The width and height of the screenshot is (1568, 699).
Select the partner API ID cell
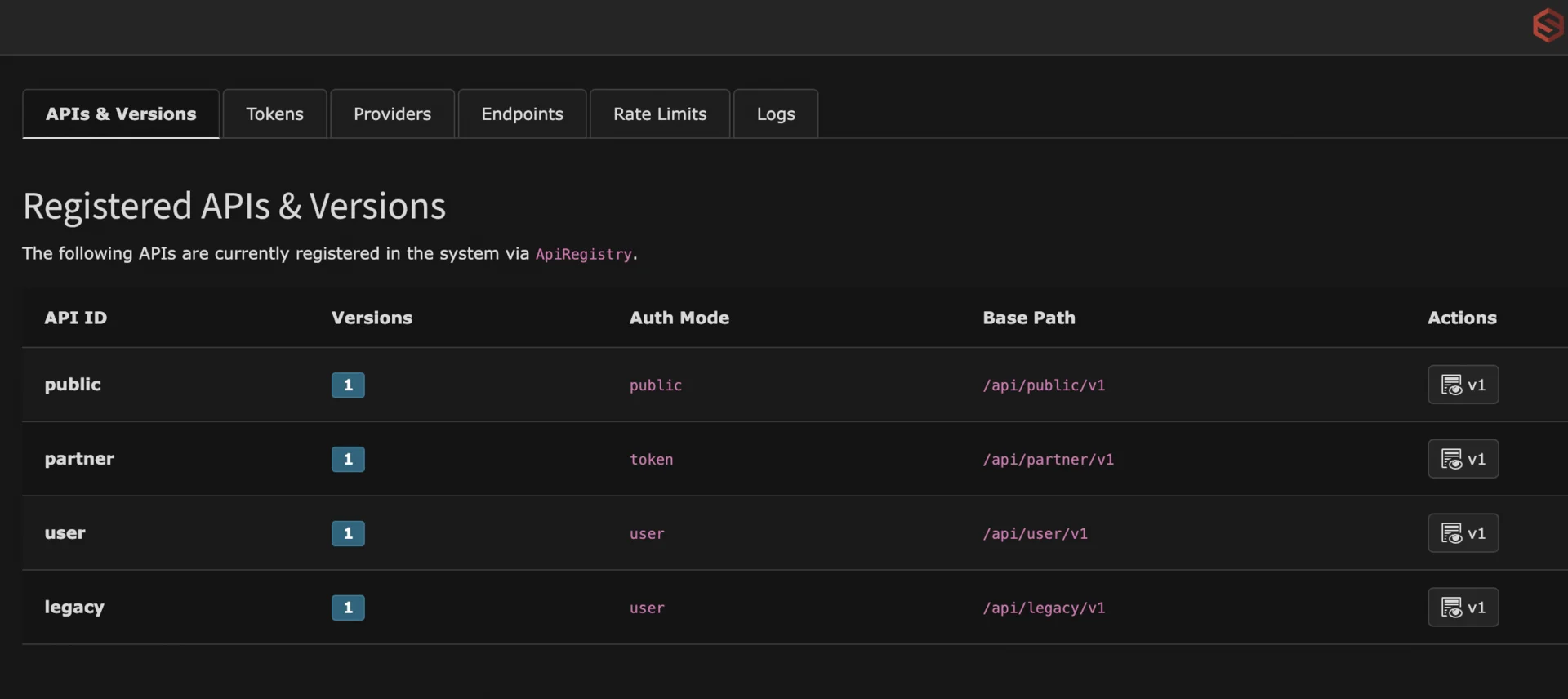[79, 459]
